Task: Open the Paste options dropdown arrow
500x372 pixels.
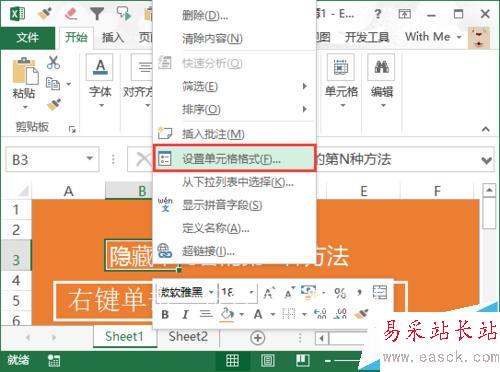Action: (x=25, y=107)
